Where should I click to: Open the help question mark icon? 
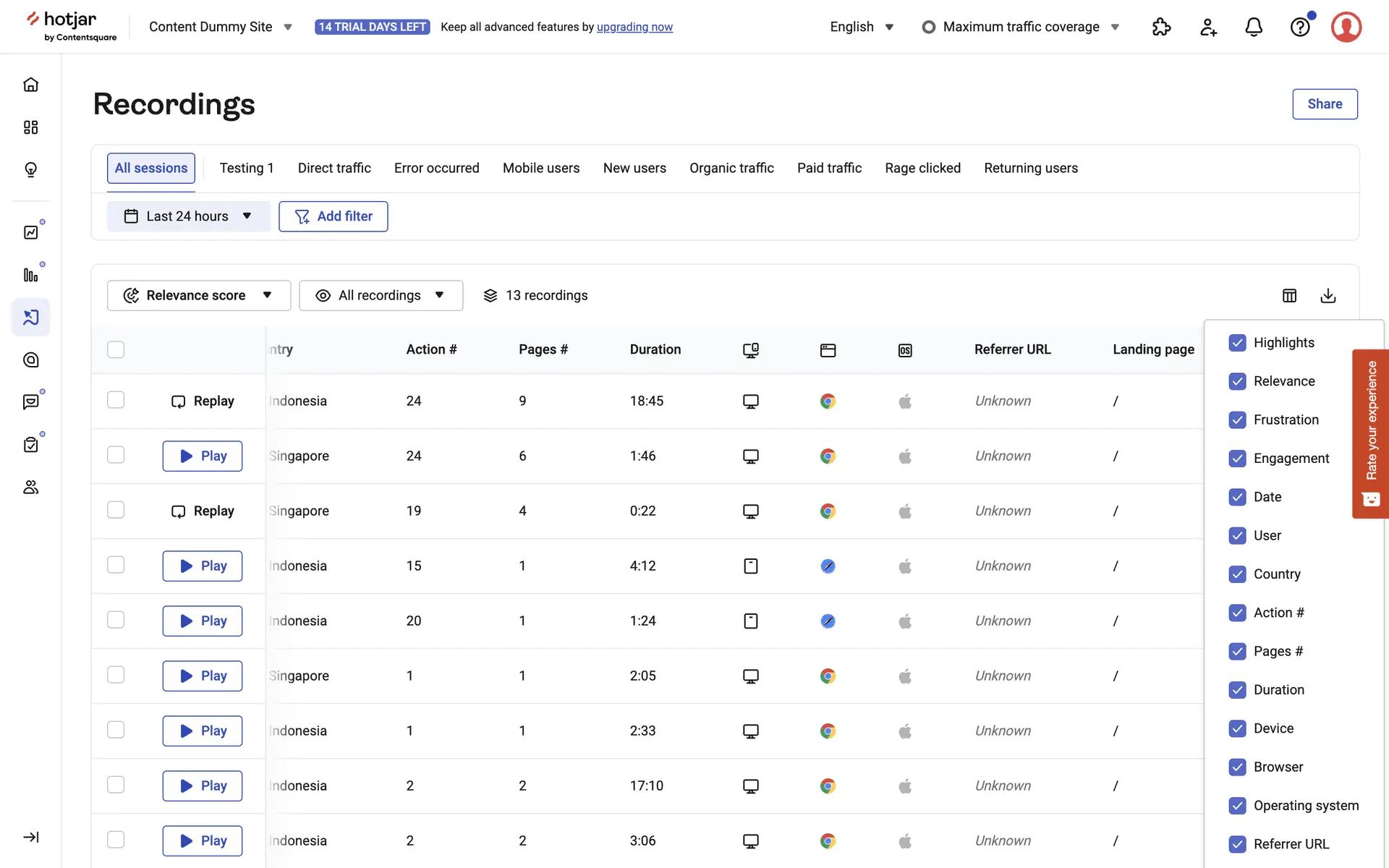(x=1299, y=27)
